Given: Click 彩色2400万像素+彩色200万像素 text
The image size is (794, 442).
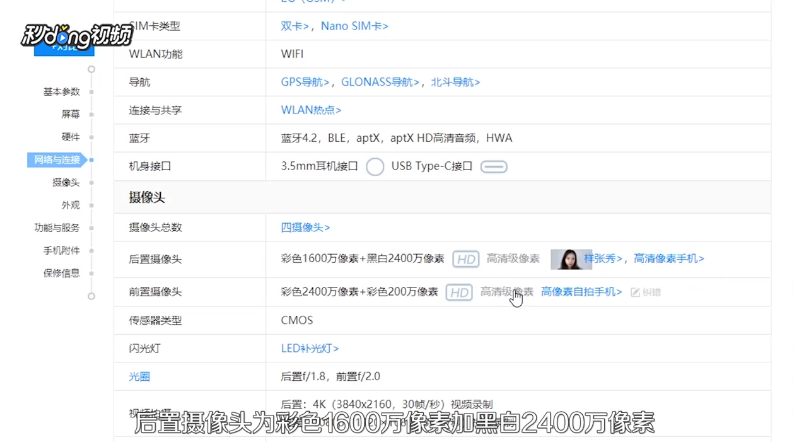Looking at the screenshot, I should pyautogui.click(x=360, y=292).
